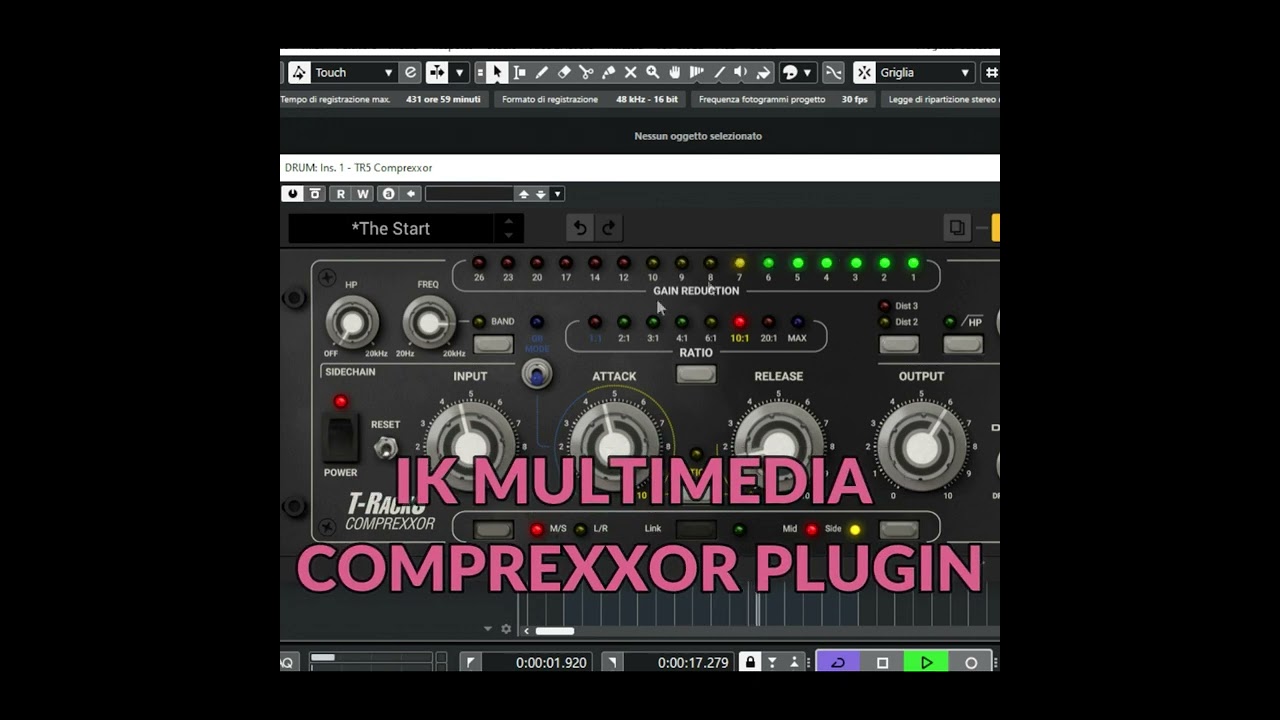Viewport: 1280px width, 720px height.
Task: Flip the GR MODE toggle switch
Action: pos(537,374)
